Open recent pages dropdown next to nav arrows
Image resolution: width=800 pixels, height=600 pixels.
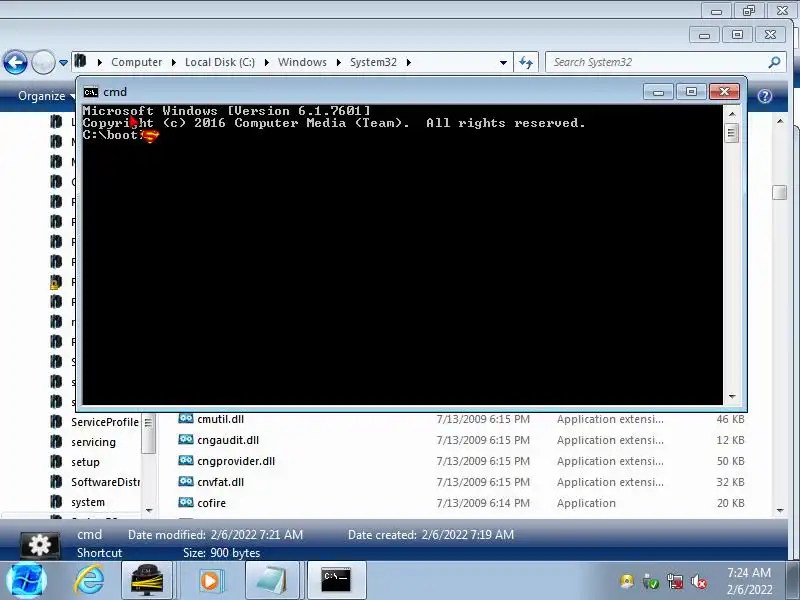click(x=63, y=63)
